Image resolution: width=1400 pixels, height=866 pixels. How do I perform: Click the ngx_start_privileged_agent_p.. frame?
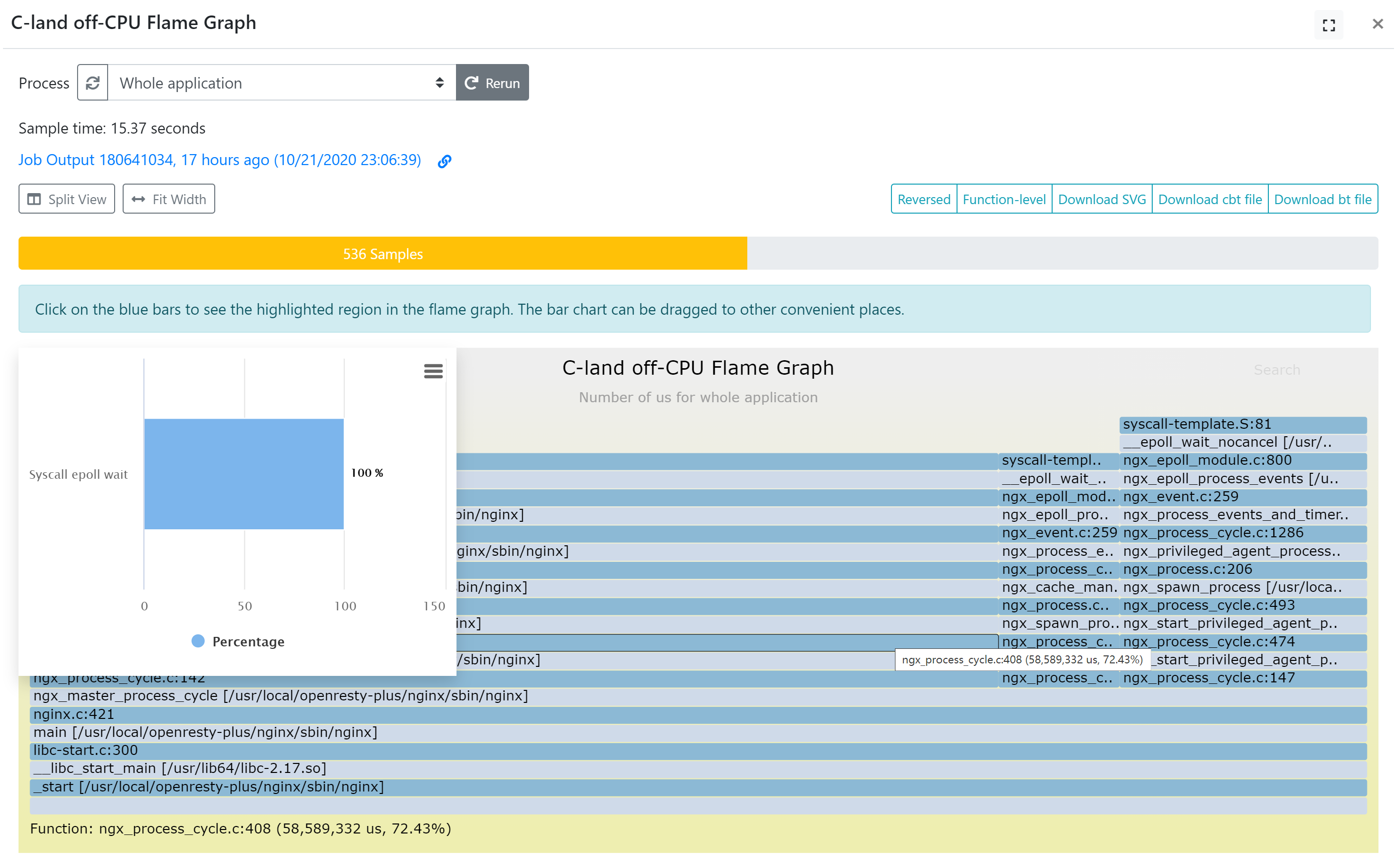pyautogui.click(x=1242, y=623)
